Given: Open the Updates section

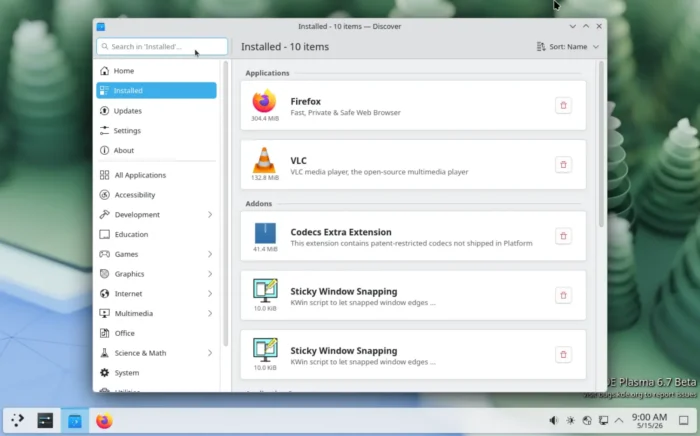Looking at the screenshot, I should click(156, 111).
